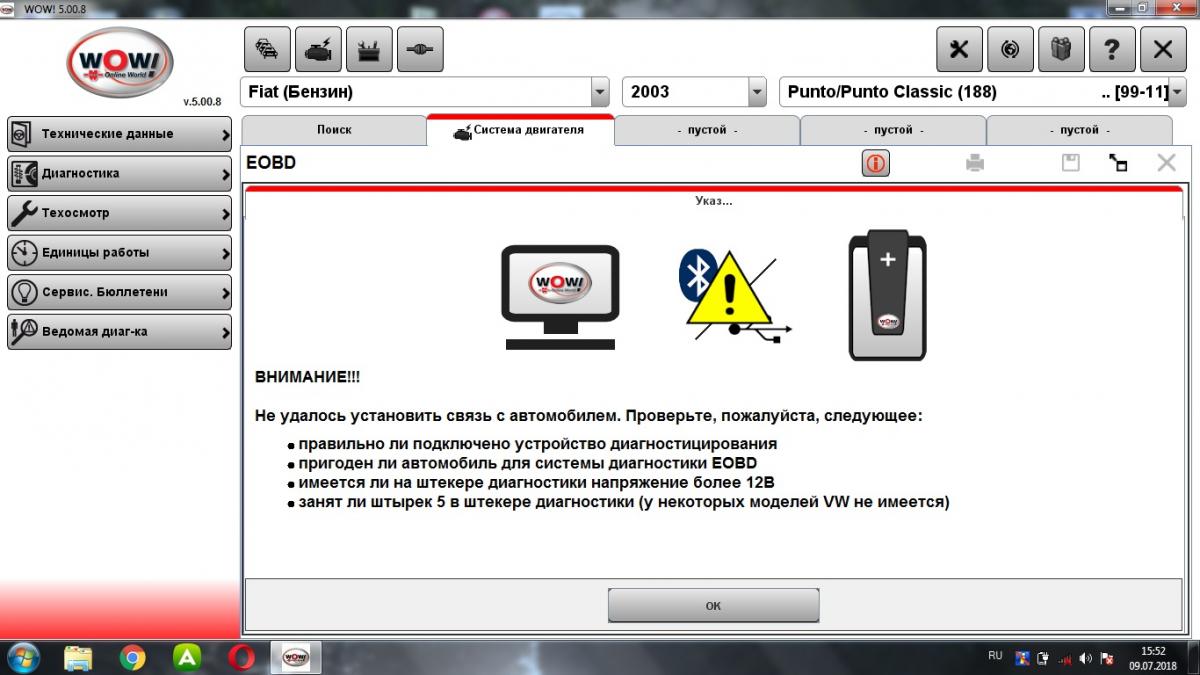The image size is (1200, 675).
Task: Click the save diskette icon in EOBD bar
Action: pos(1070,162)
